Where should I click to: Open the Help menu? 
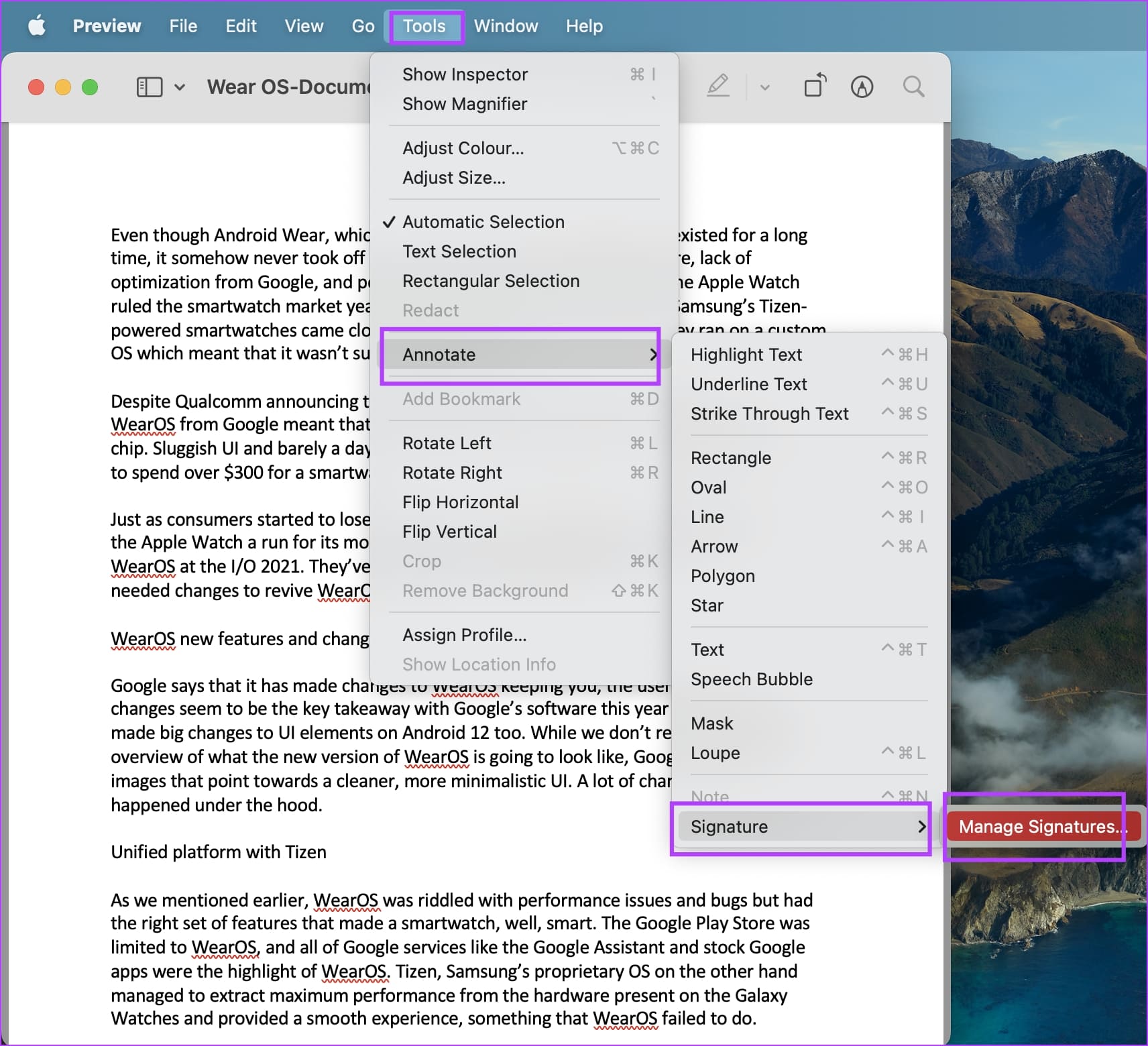(x=584, y=26)
